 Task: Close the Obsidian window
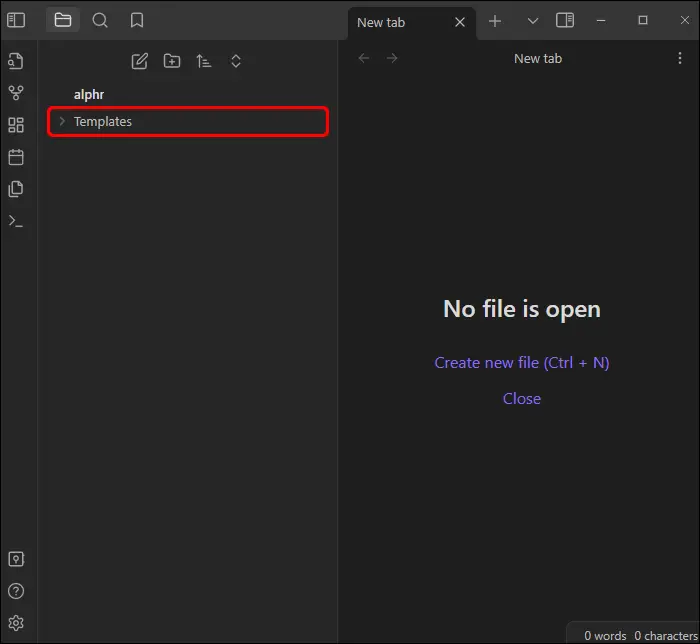[685, 20]
